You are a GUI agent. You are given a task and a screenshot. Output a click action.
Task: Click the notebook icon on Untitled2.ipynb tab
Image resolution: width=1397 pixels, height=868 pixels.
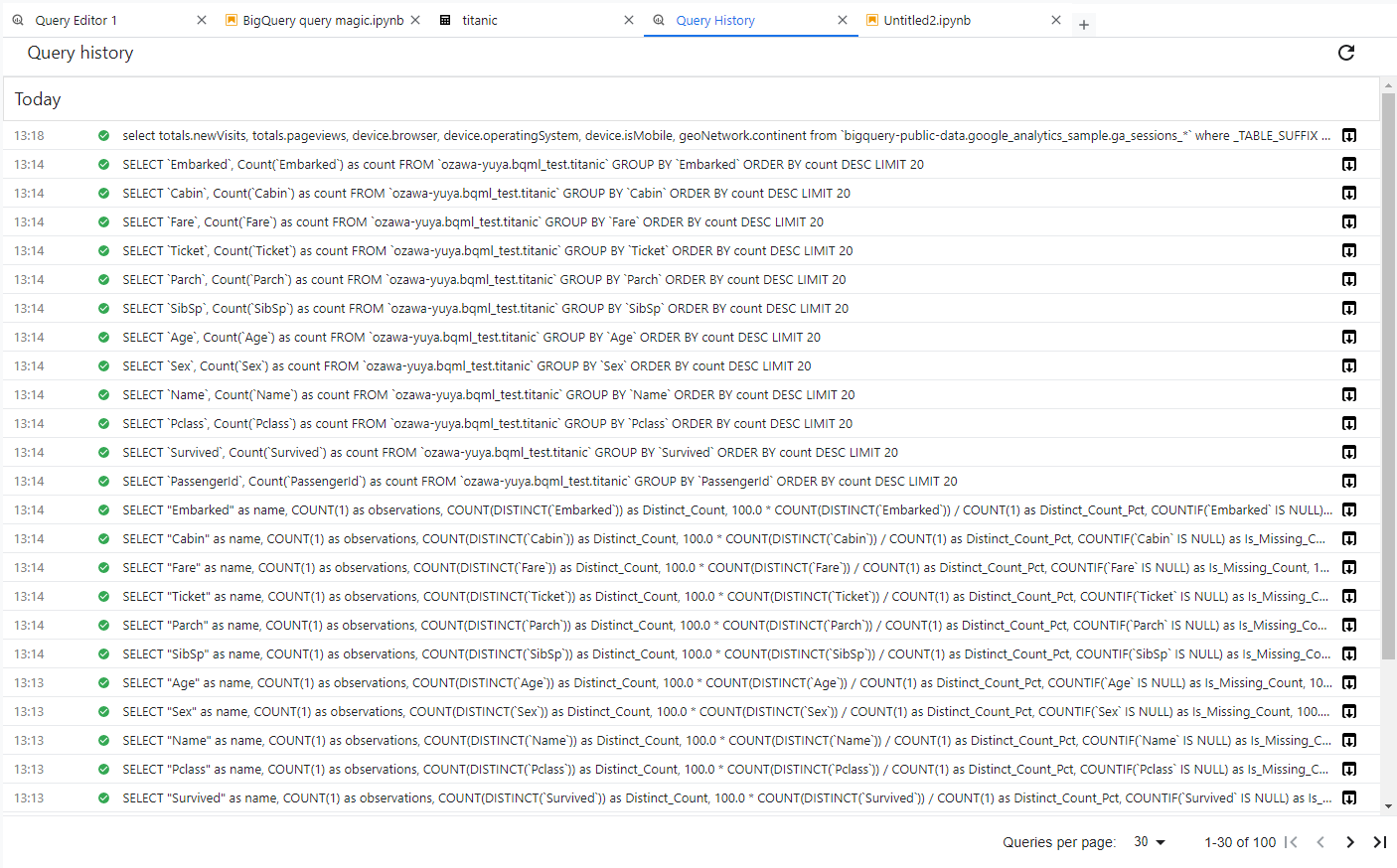871,19
